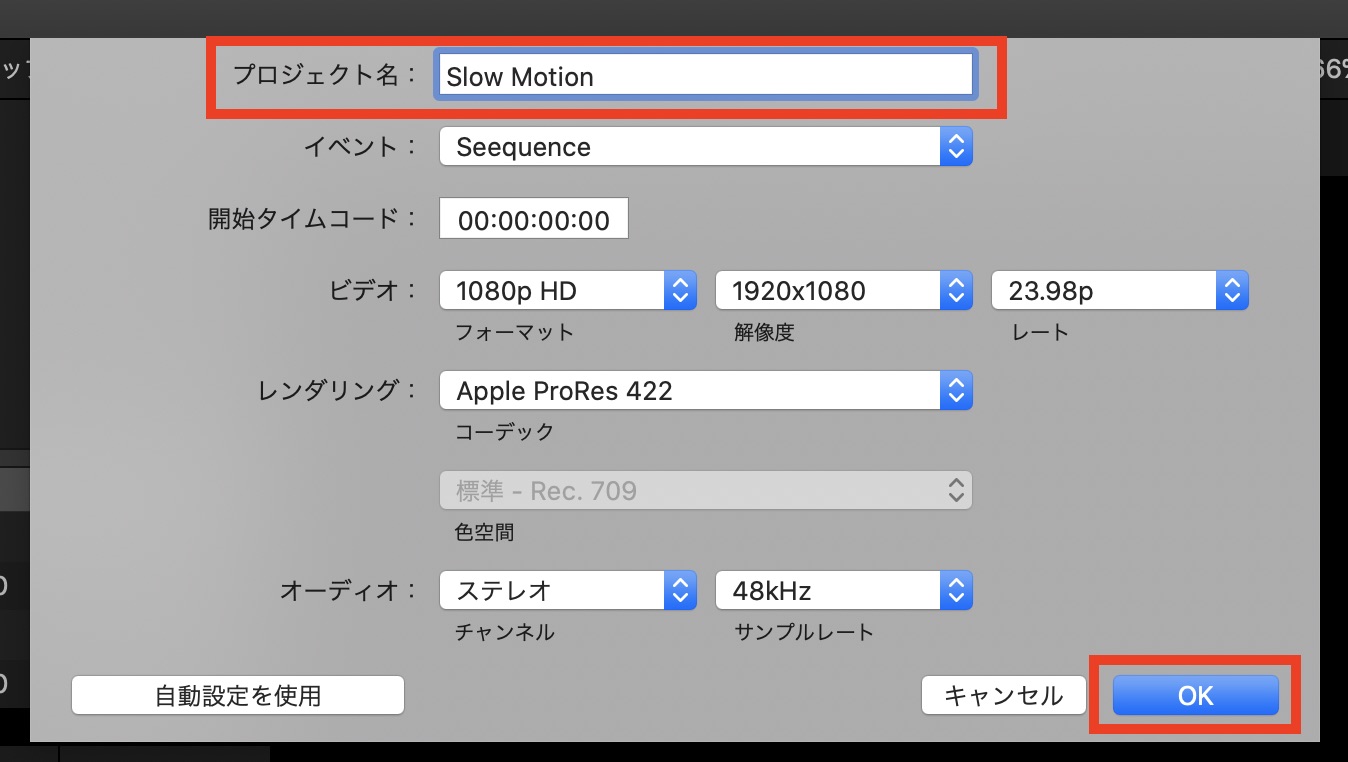Open the ステレオ audio channel dropdown
The image size is (1348, 762).
(x=553, y=590)
